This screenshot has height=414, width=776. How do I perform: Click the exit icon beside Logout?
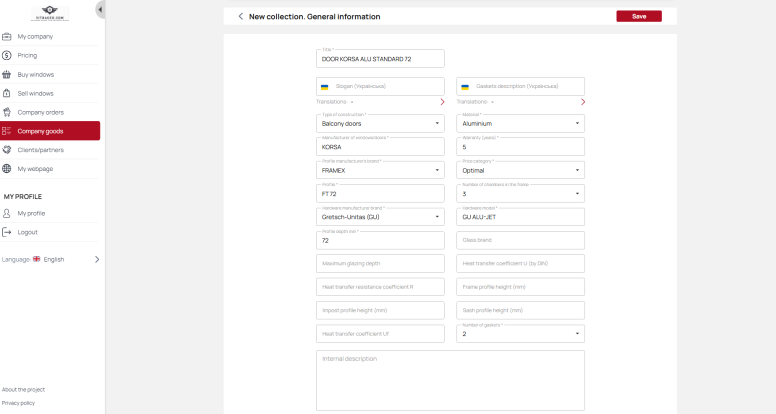6,232
